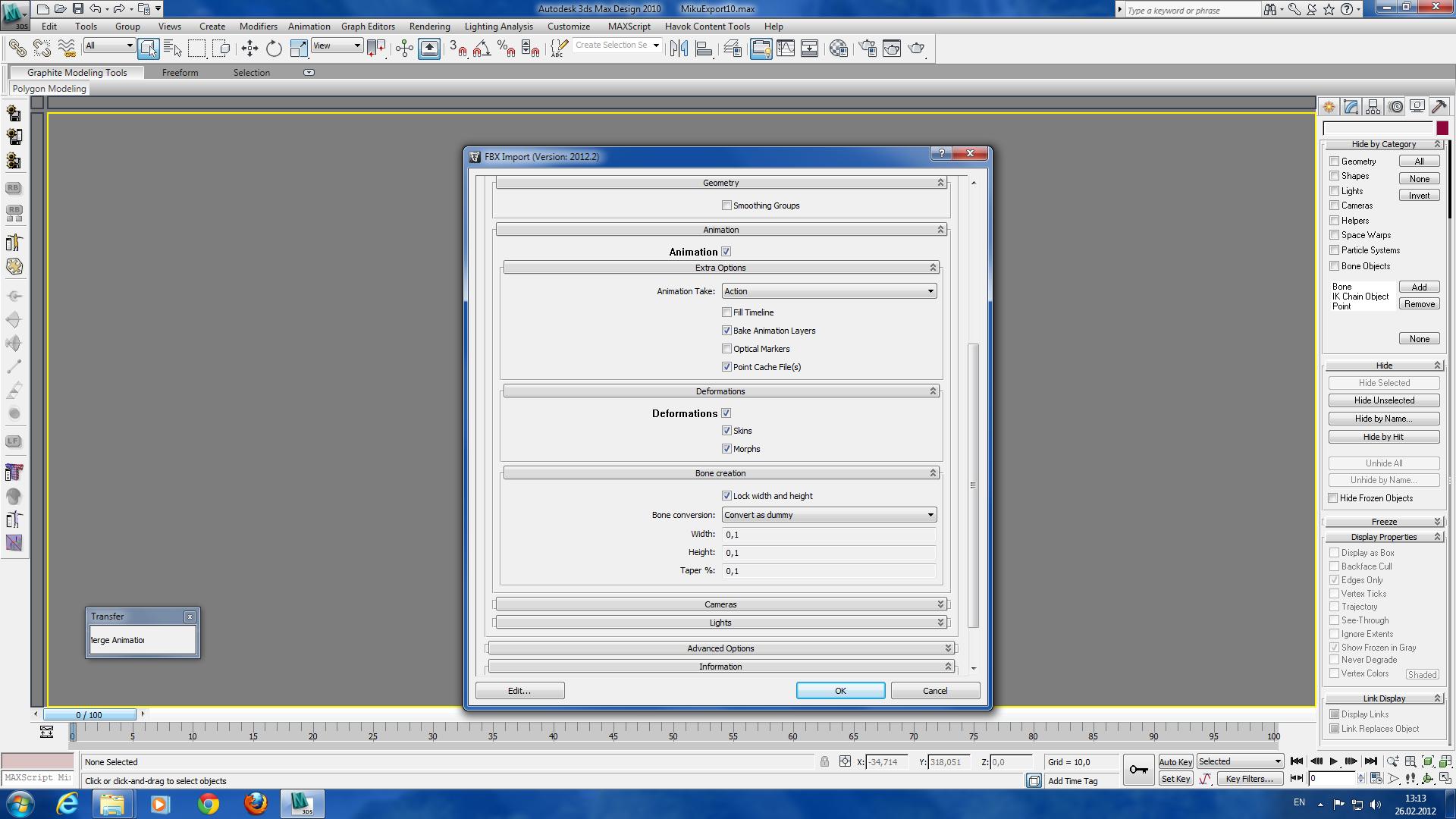The image size is (1456, 819).
Task: Uncheck the main Animation checkbox
Action: click(726, 252)
